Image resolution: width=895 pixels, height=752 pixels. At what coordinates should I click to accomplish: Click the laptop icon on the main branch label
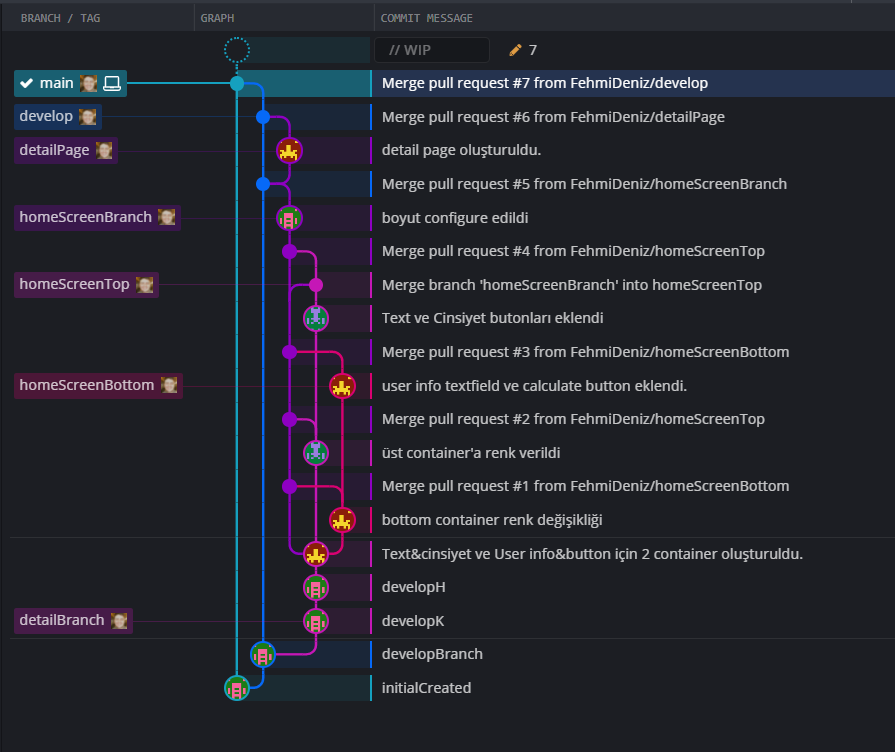click(x=110, y=83)
